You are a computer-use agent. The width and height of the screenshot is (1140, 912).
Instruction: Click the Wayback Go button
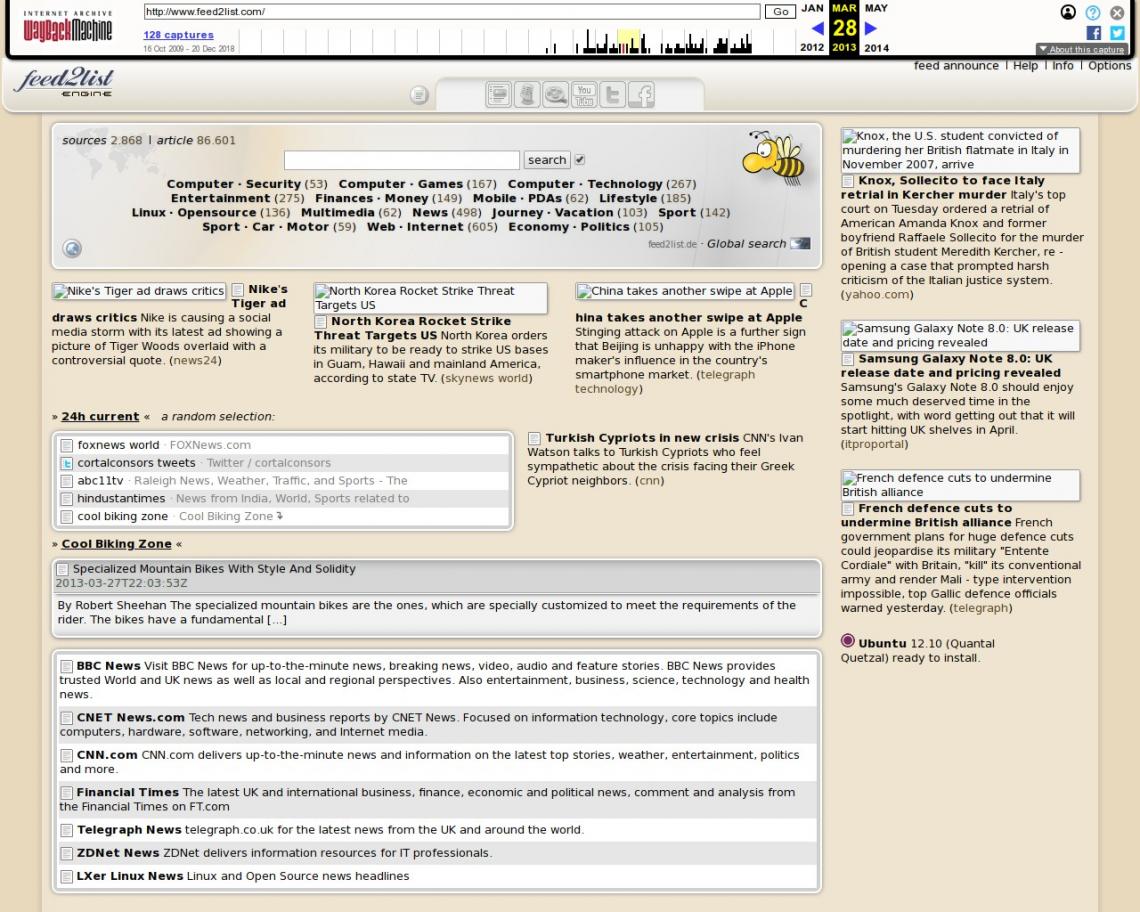point(780,12)
